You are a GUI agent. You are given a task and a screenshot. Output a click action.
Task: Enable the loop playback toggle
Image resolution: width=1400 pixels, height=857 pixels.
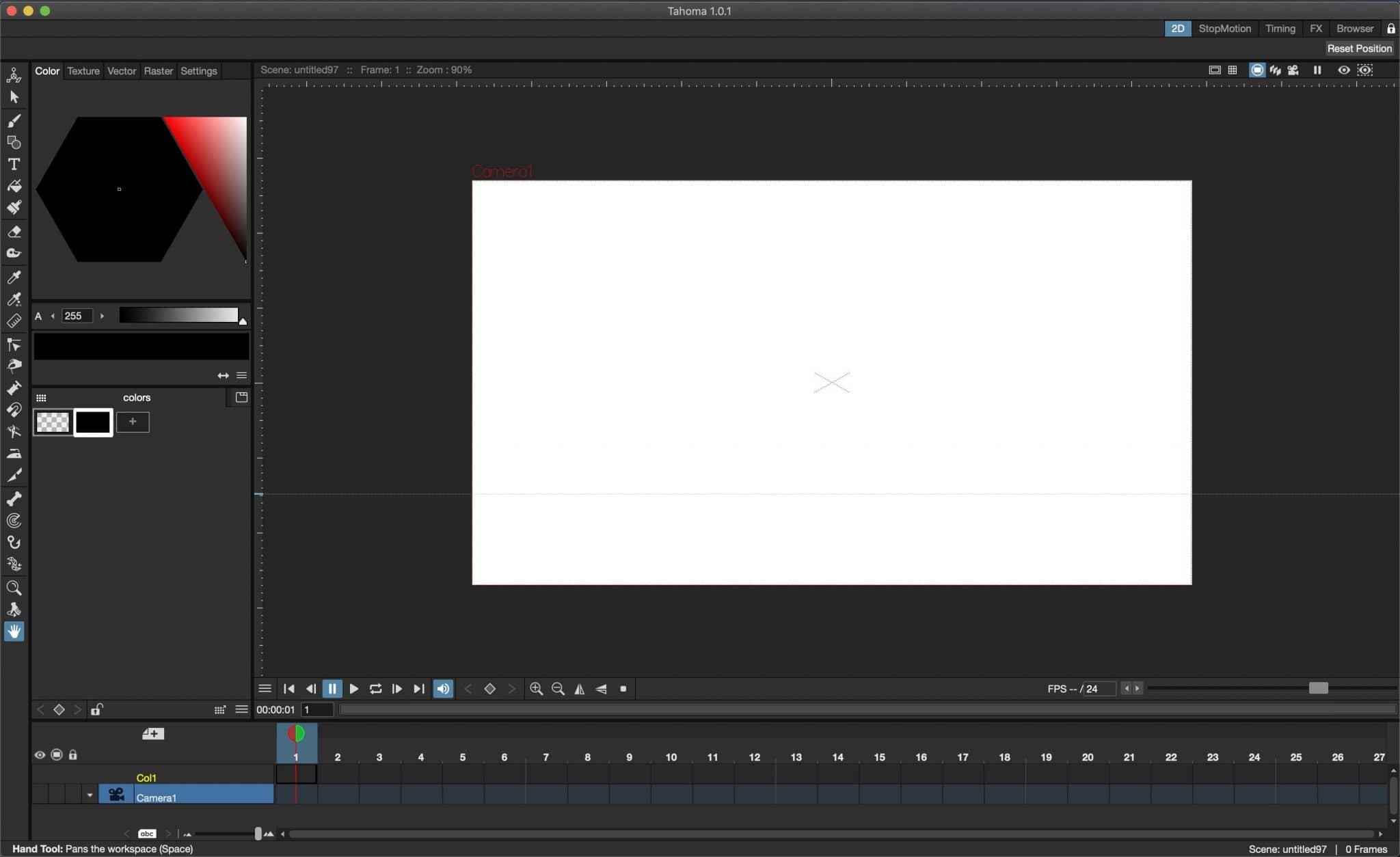(375, 689)
